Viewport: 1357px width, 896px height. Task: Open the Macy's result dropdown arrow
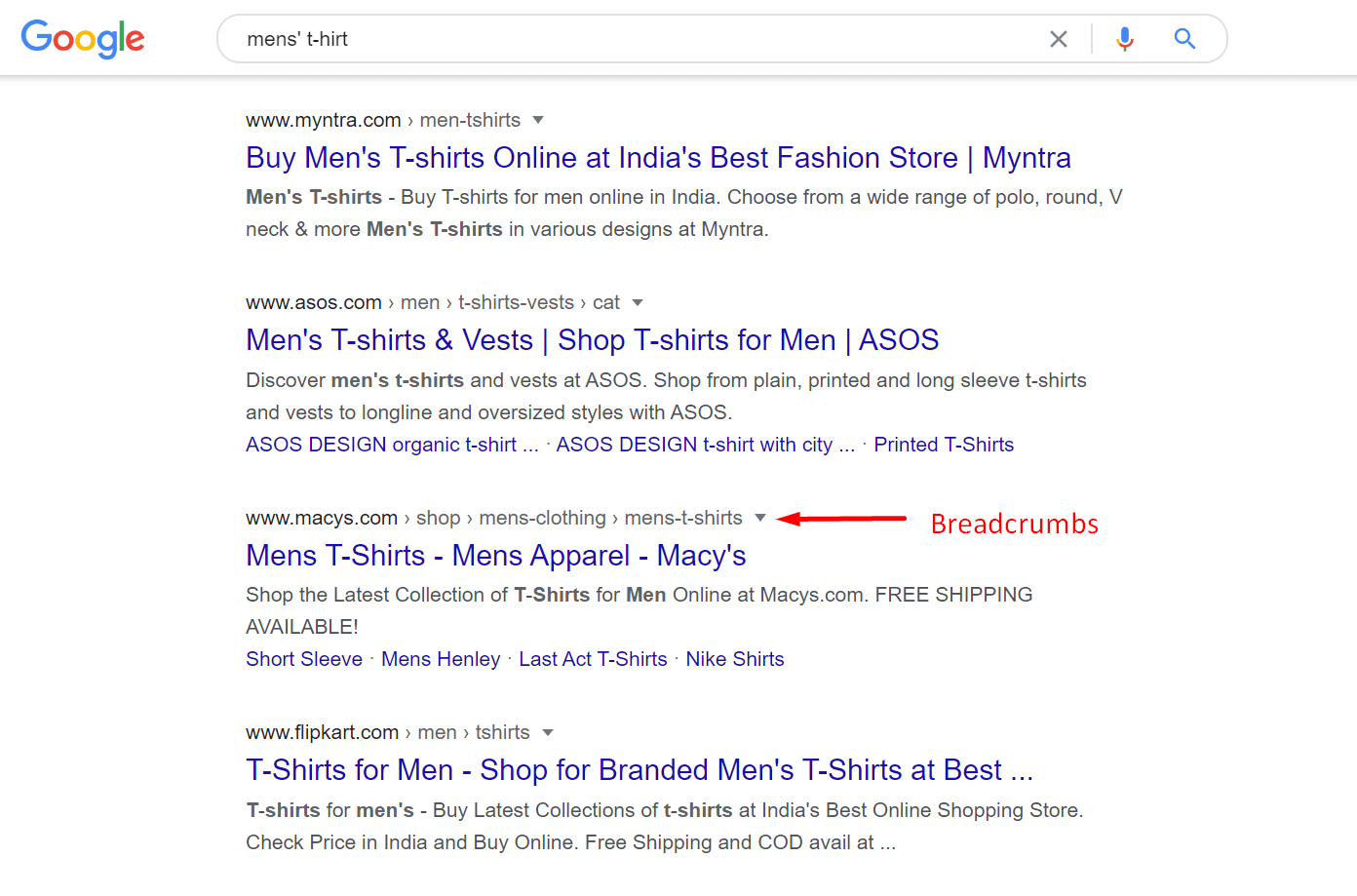tap(759, 518)
